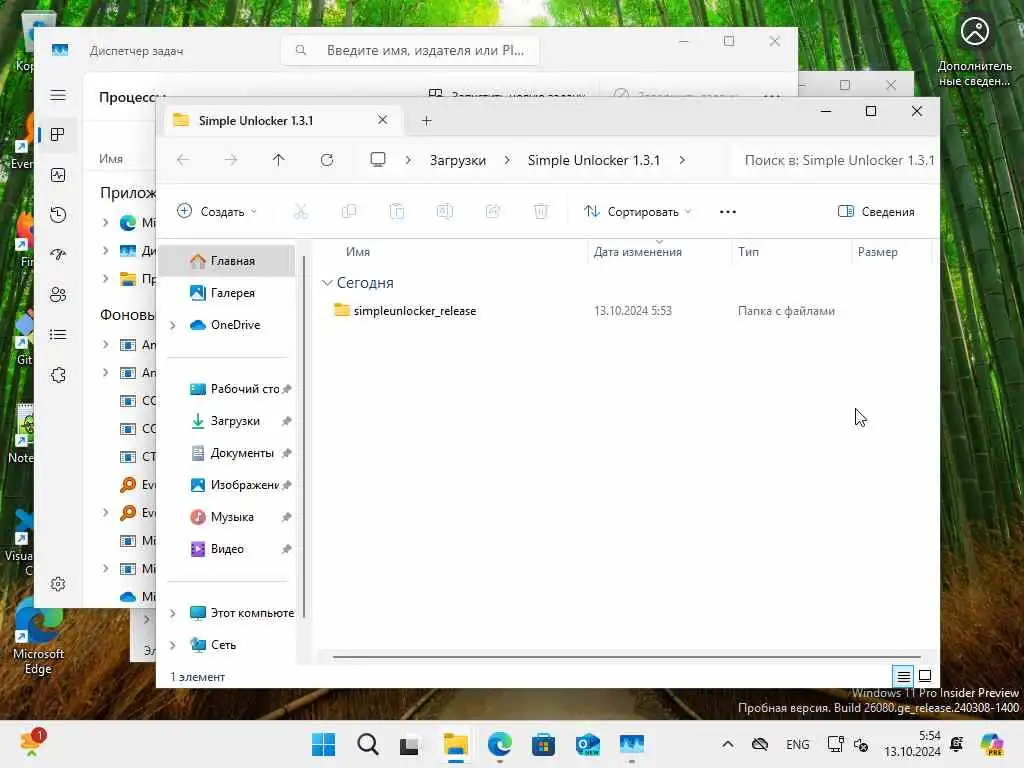Go forward in File Explorer navigation
The width and height of the screenshot is (1024, 768).
[x=231, y=160]
